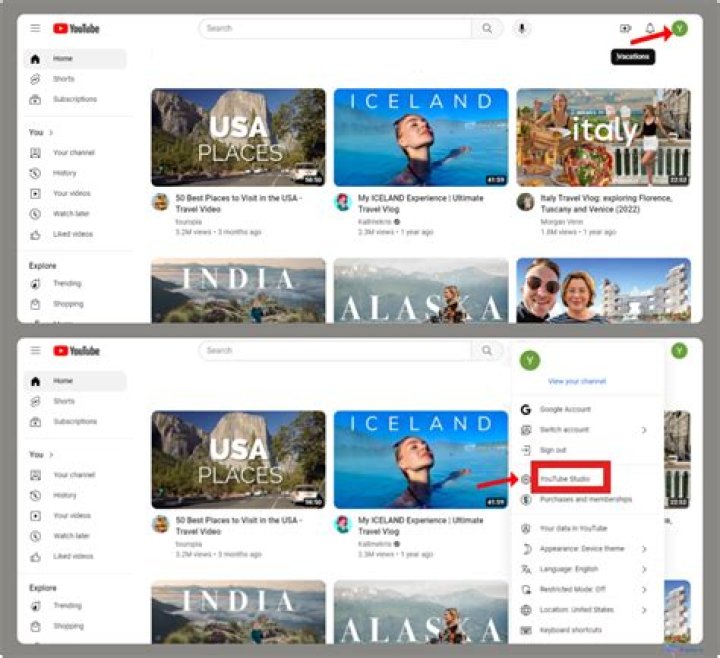Select Sign out in the account menu
The width and height of the screenshot is (720, 658).
pyautogui.click(x=553, y=450)
